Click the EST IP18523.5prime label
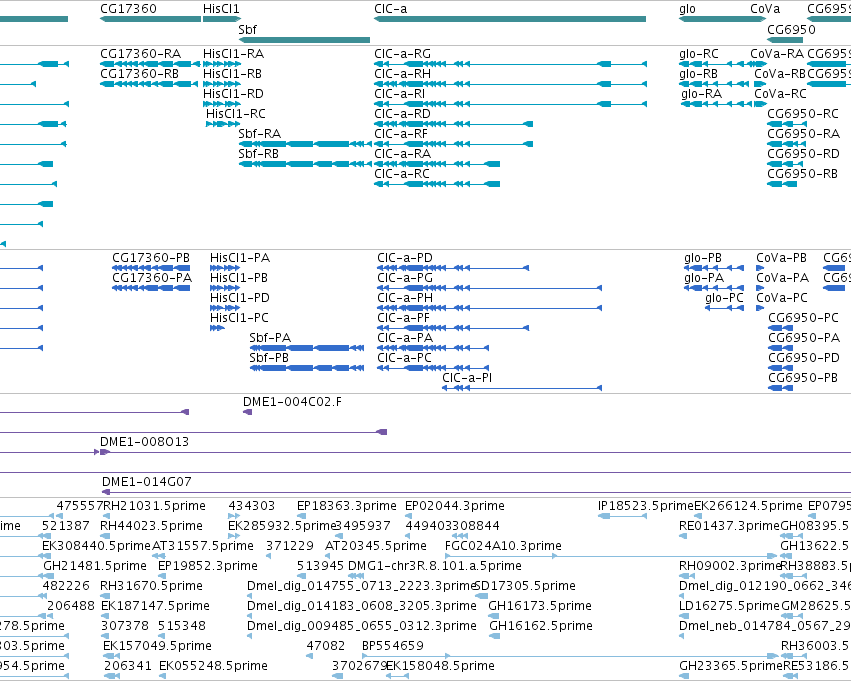The height and width of the screenshot is (681, 851). [646, 506]
